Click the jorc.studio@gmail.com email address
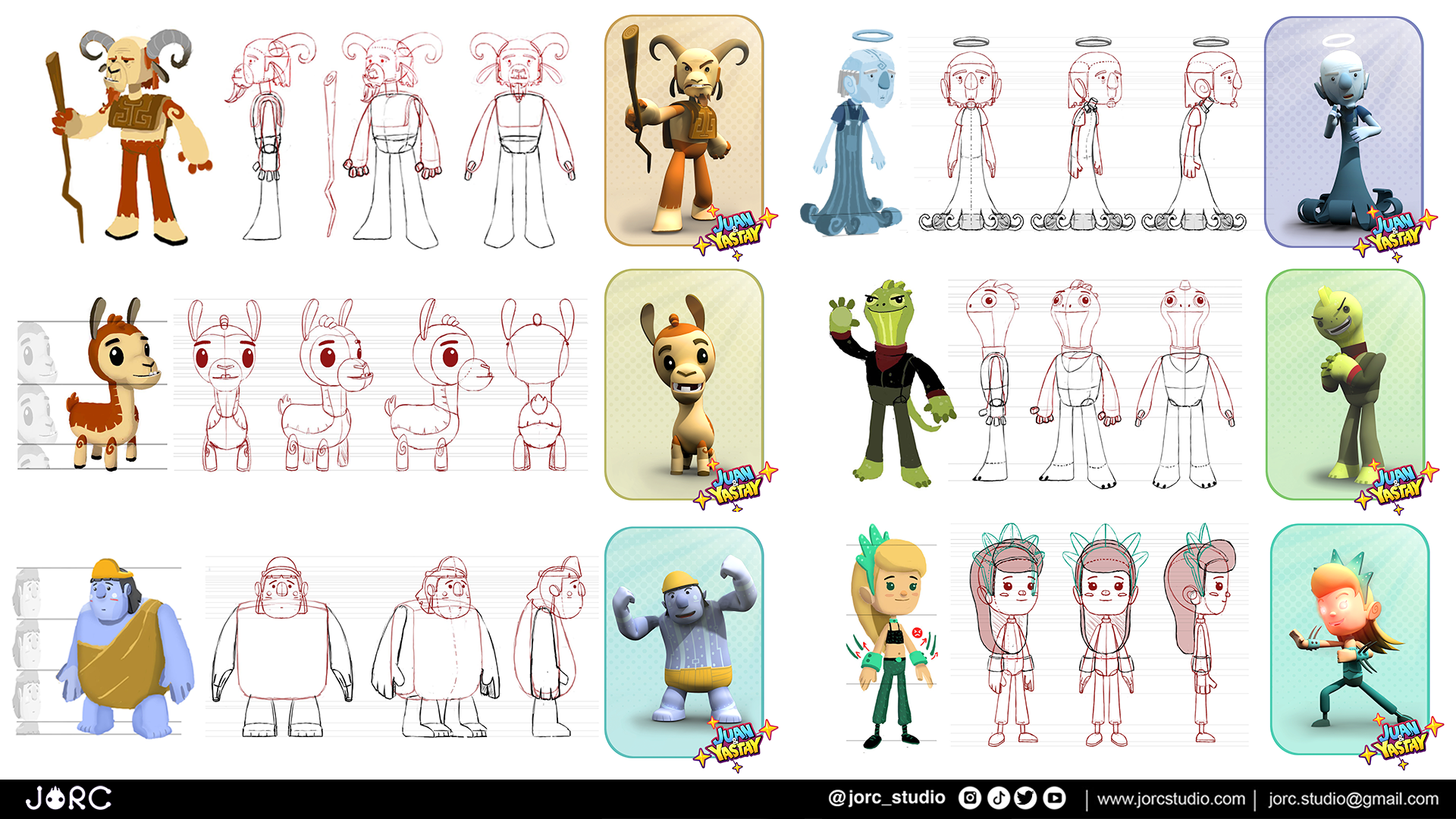The width and height of the screenshot is (1456, 819). [1353, 799]
